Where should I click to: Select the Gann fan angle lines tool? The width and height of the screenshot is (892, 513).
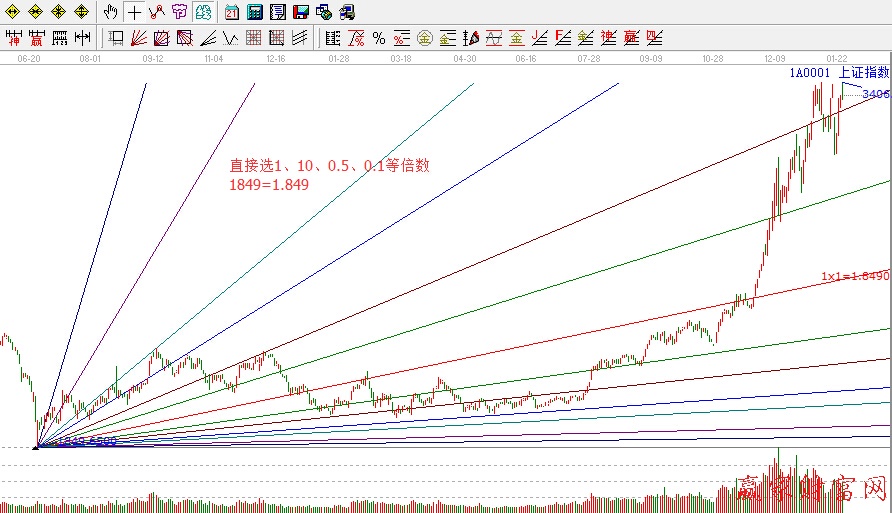click(x=138, y=39)
